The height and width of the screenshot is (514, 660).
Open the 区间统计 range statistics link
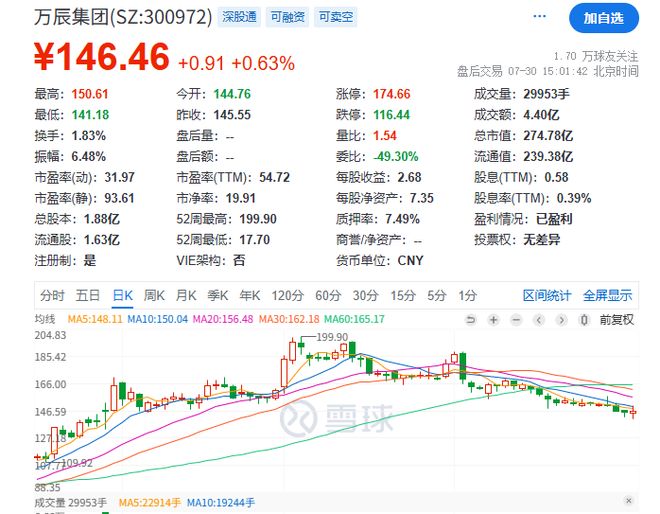[x=547, y=296]
